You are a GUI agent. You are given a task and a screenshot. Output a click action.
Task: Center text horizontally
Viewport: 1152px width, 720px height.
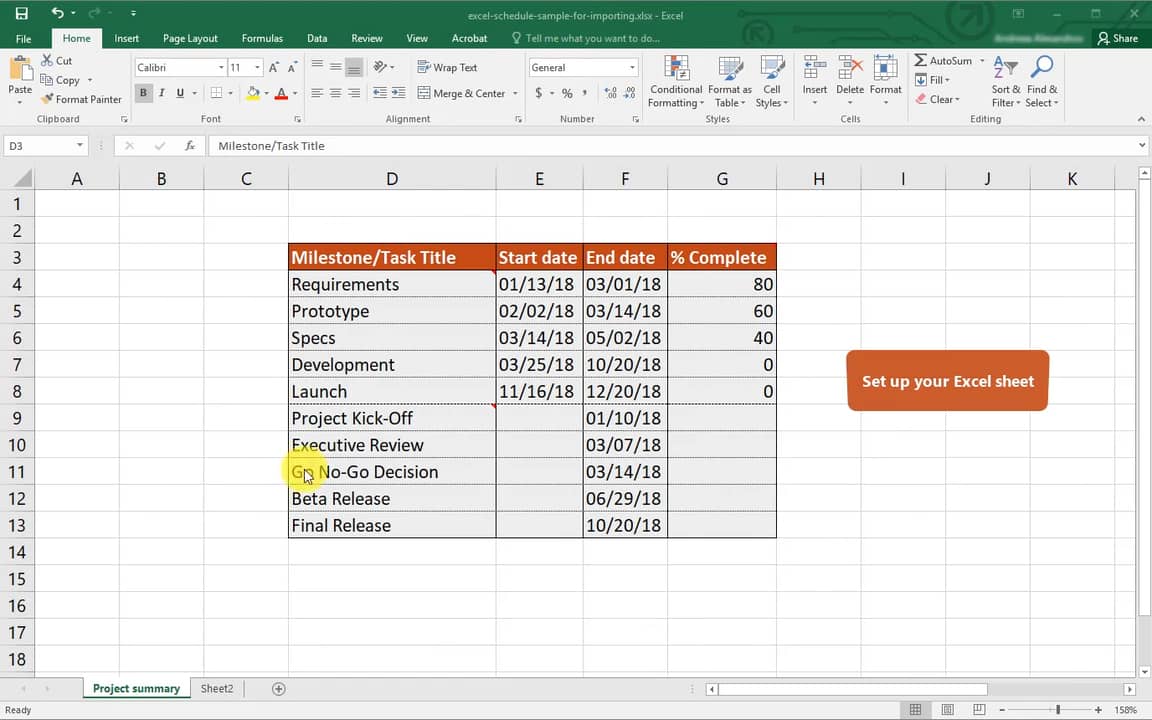[336, 93]
